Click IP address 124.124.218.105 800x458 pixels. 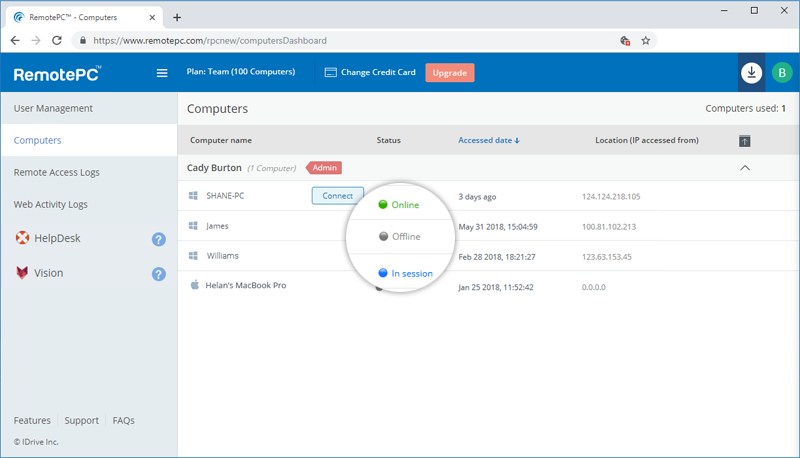pyautogui.click(x=611, y=197)
